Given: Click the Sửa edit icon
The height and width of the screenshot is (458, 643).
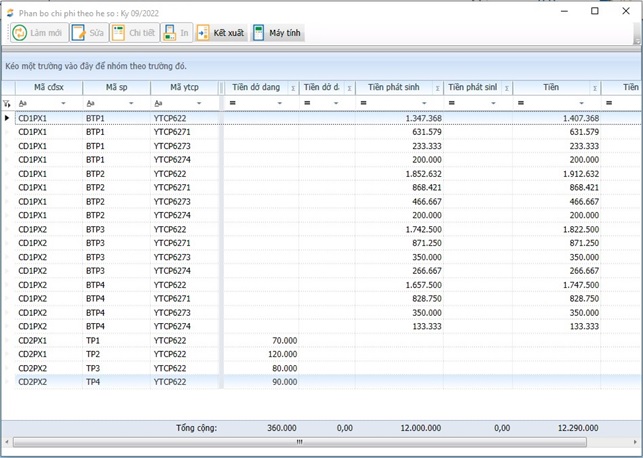Looking at the screenshot, I should [76, 33].
